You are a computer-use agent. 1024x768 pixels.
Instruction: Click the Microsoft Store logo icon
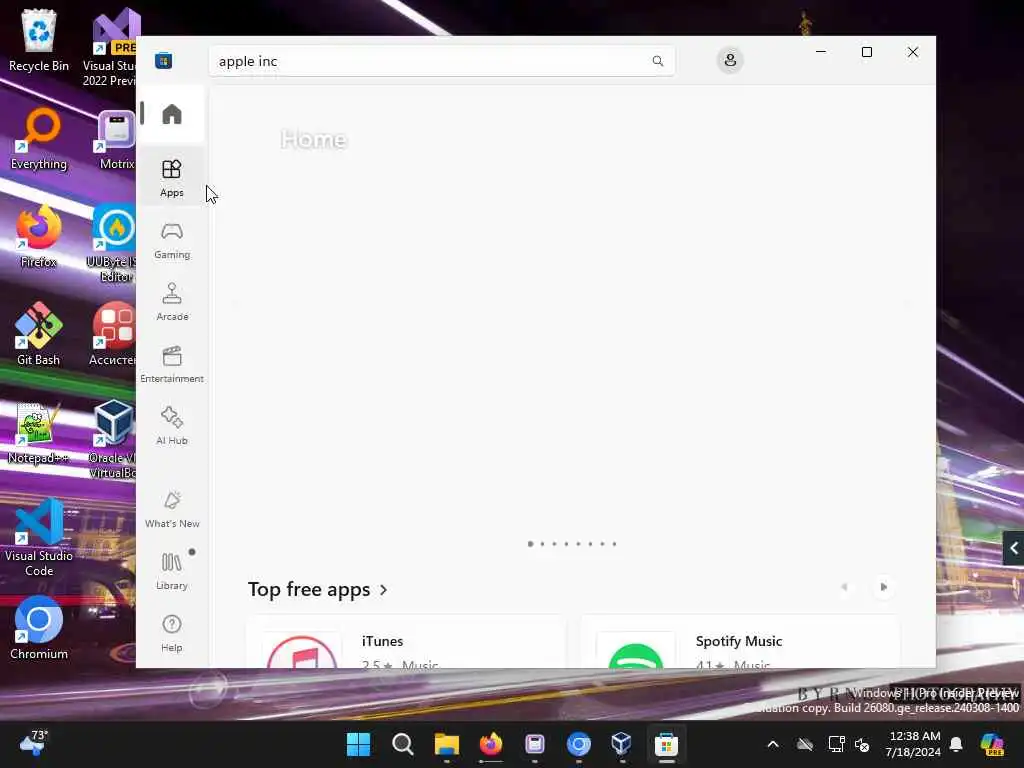coord(163,61)
